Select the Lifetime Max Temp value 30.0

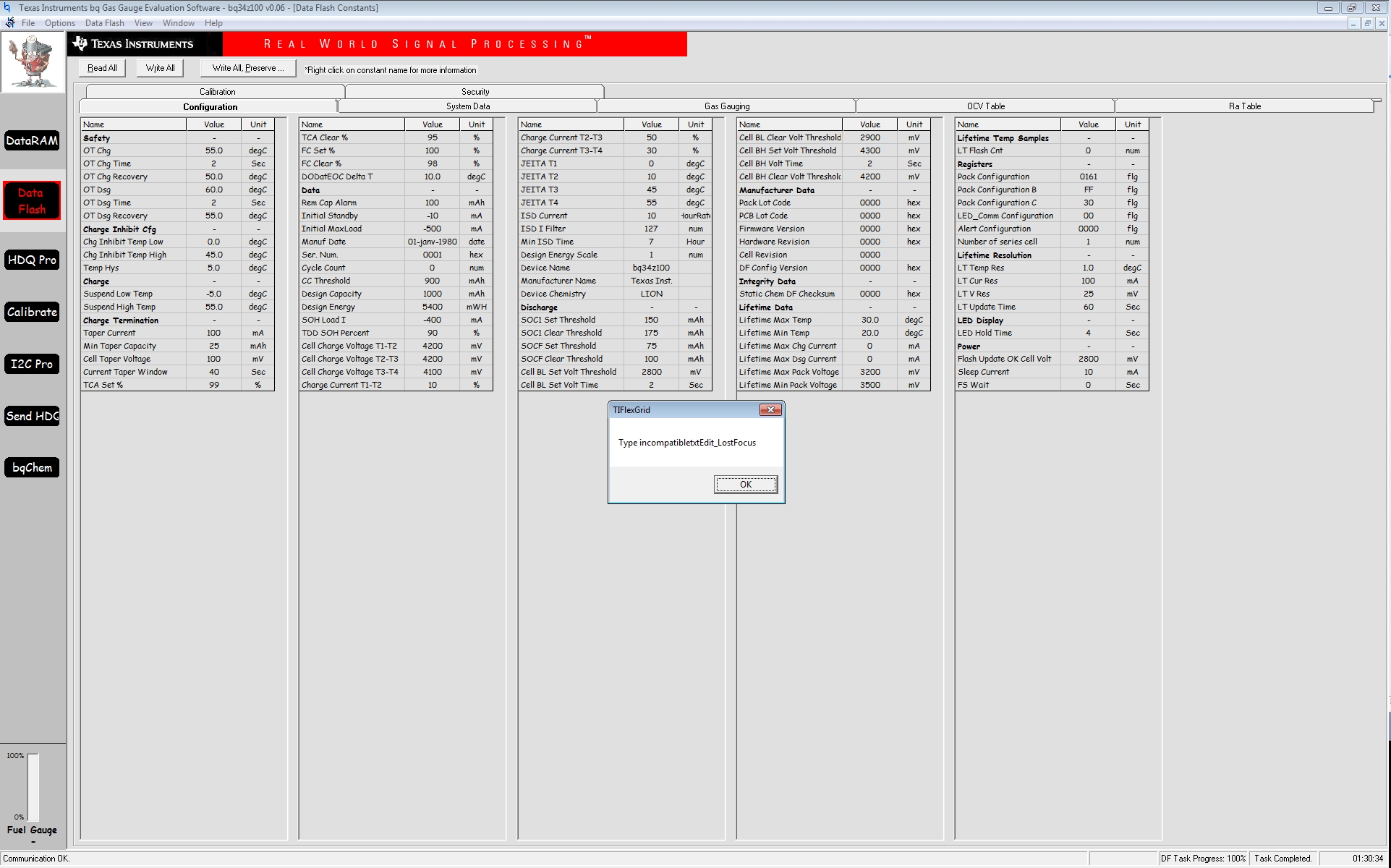click(869, 320)
